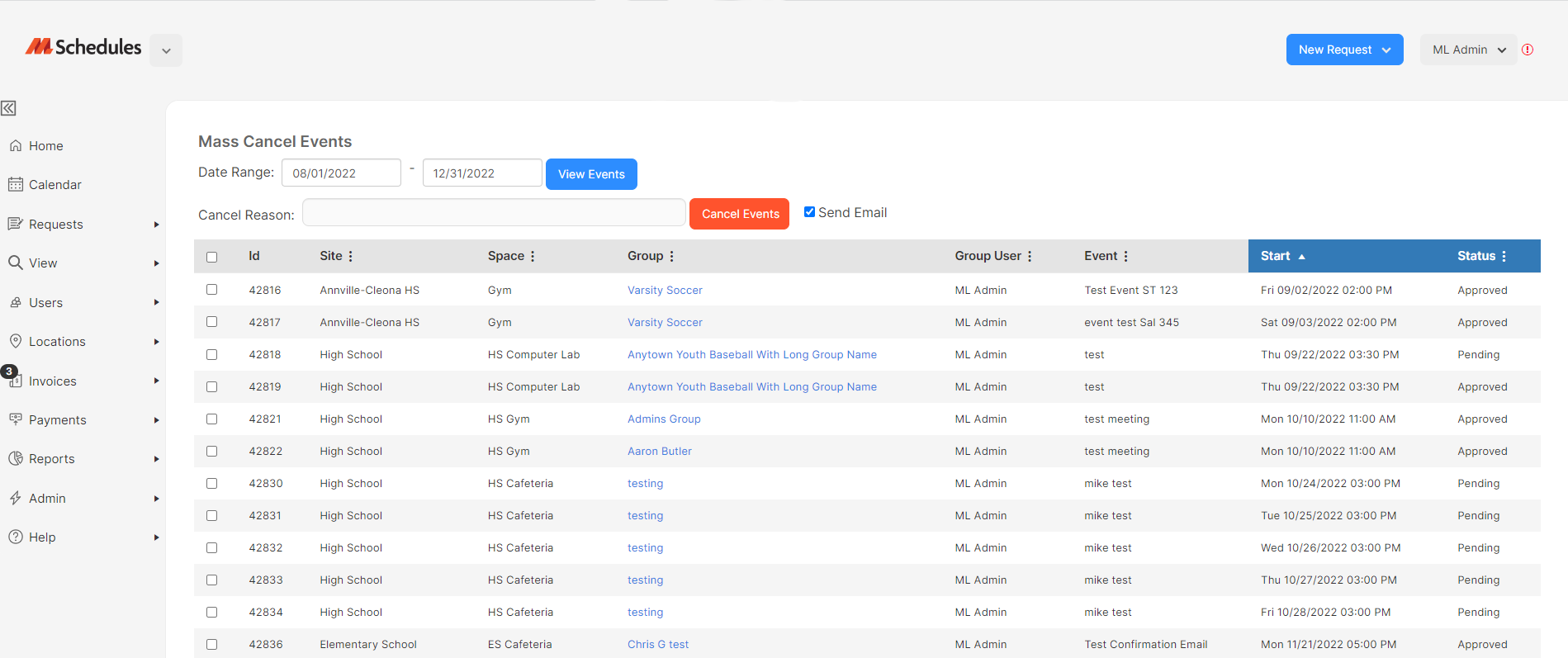Open the Status column options menu
Viewport: 1568px width, 658px height.
pos(1504,256)
